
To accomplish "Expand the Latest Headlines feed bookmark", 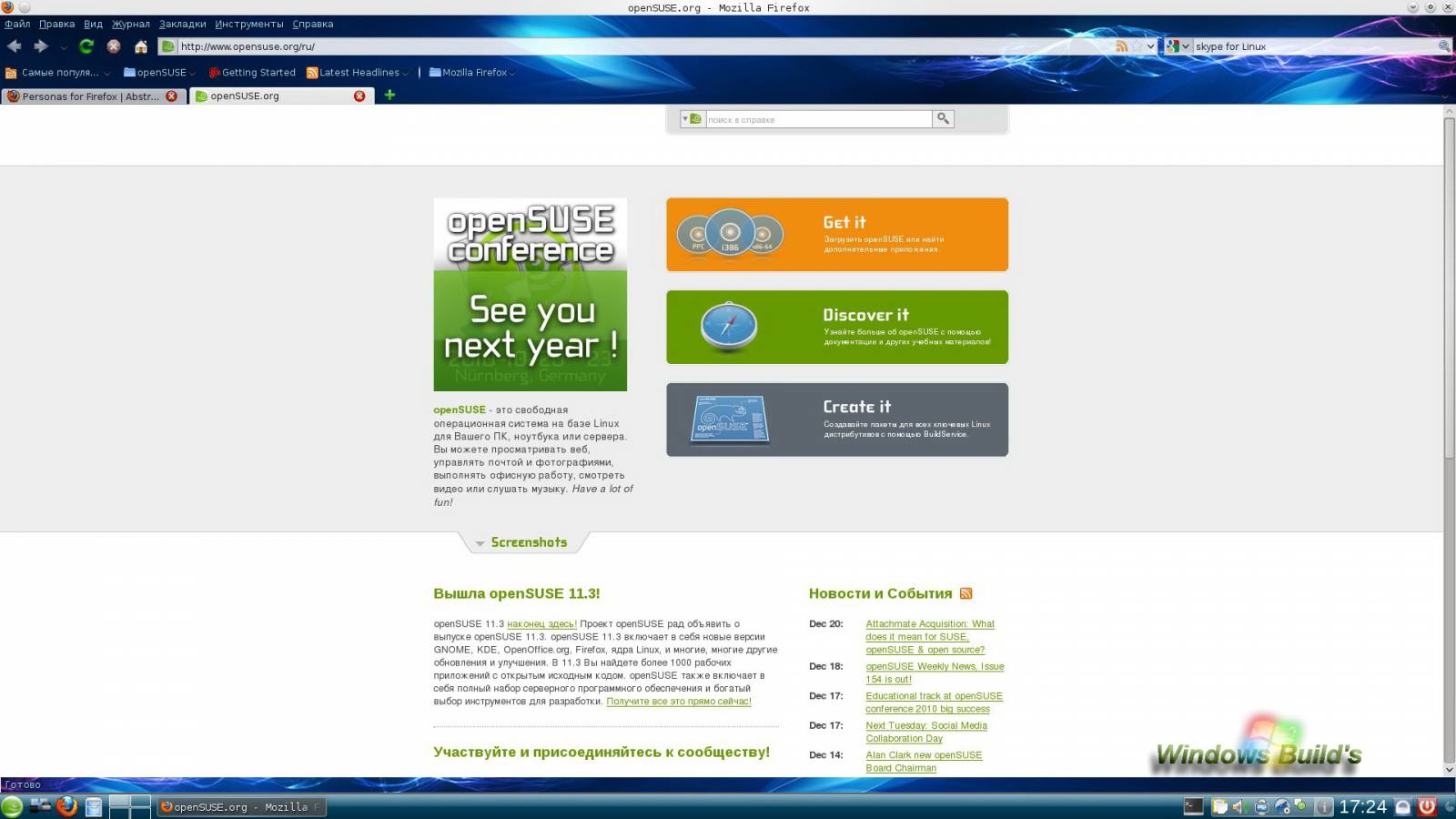I will click(x=358, y=73).
